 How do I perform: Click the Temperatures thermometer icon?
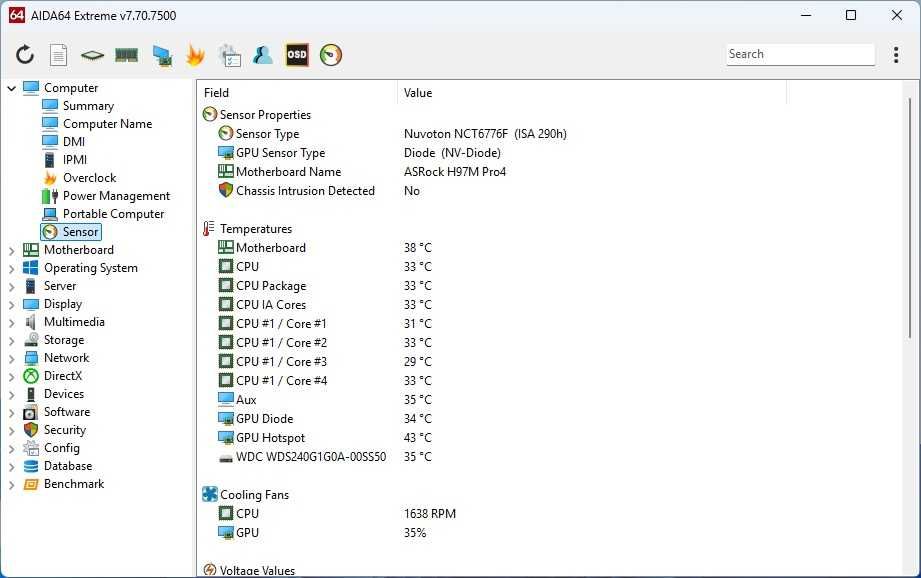click(x=209, y=228)
